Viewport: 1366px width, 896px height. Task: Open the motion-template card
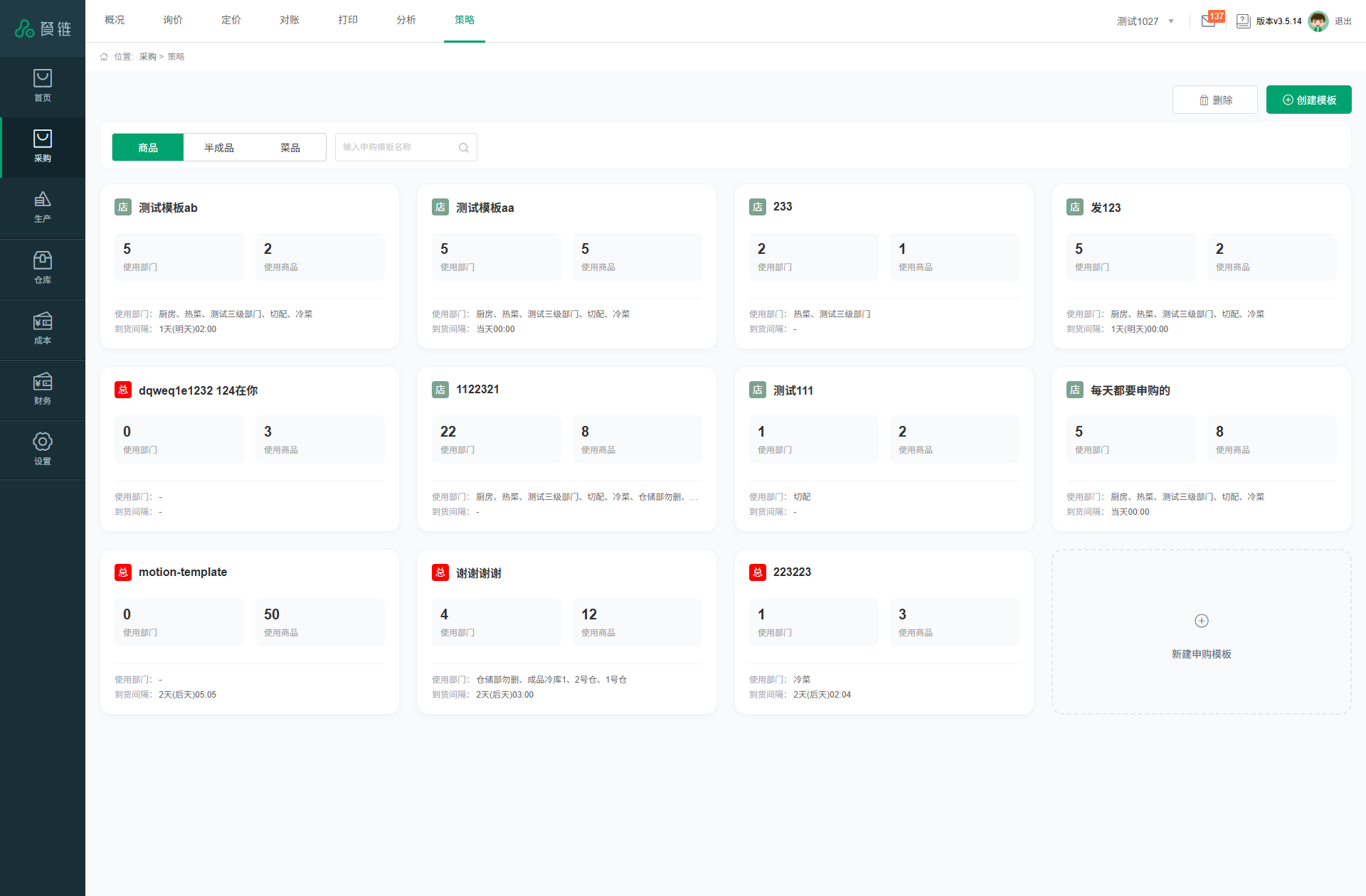pos(183,572)
